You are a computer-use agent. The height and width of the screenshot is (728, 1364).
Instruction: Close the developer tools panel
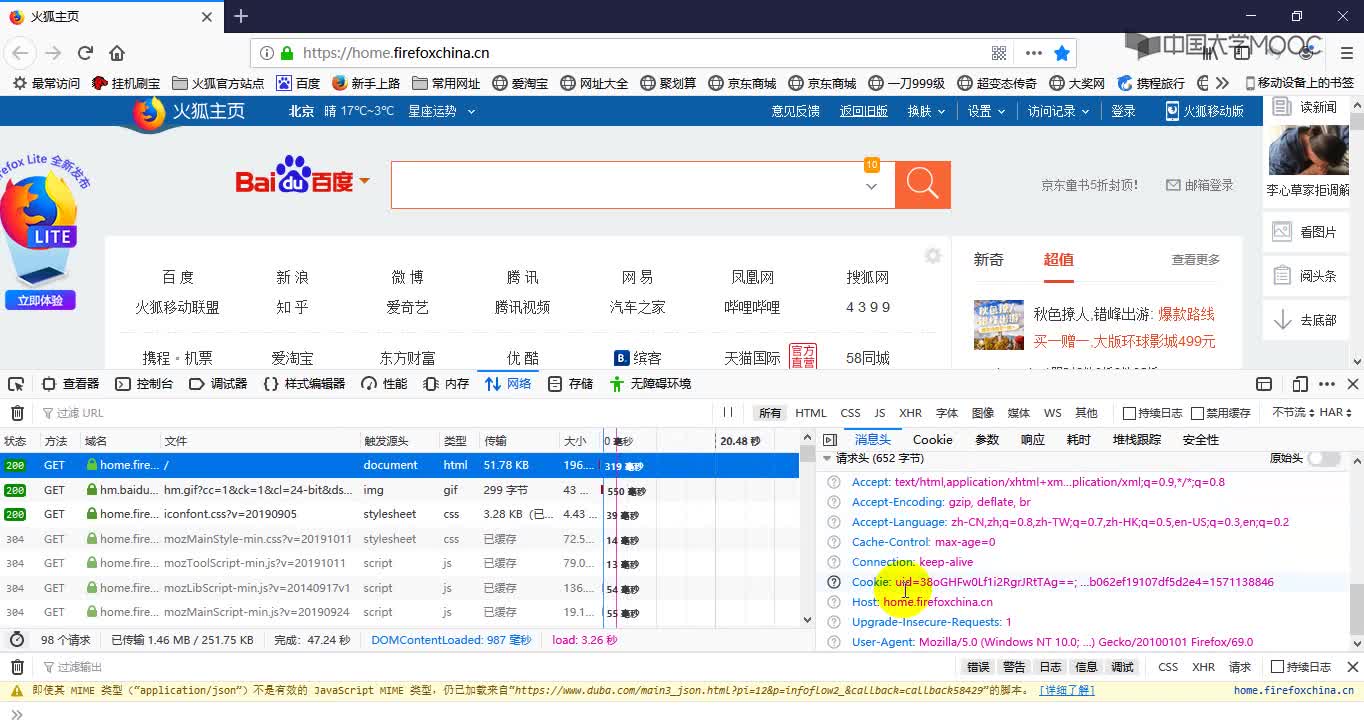(1353, 384)
